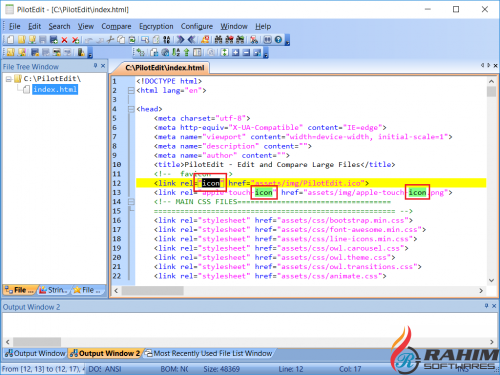Viewport: 500px width, 375px height.
Task: Open the Configure menu
Action: [x=197, y=26]
